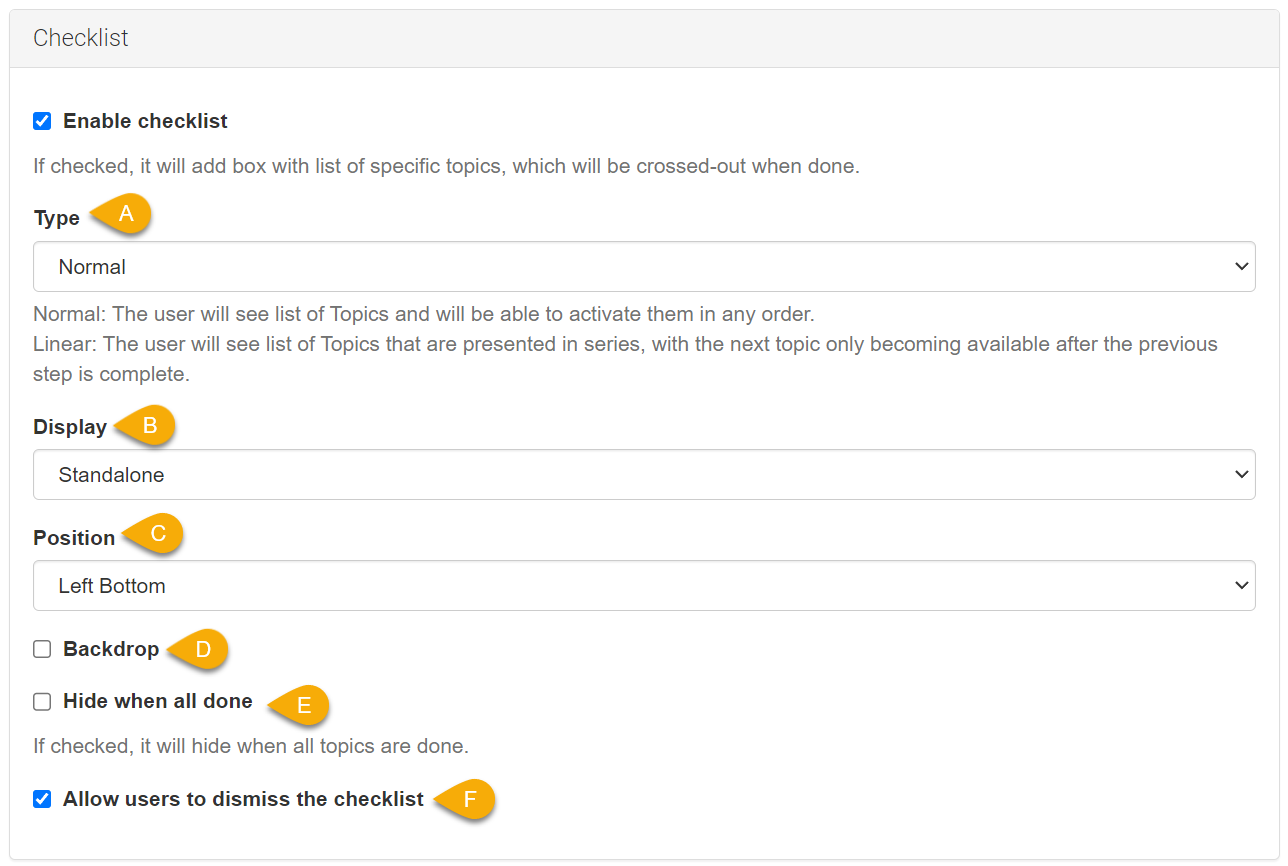1288x866 pixels.
Task: Click the Hide when all done label
Action: pyautogui.click(x=157, y=702)
